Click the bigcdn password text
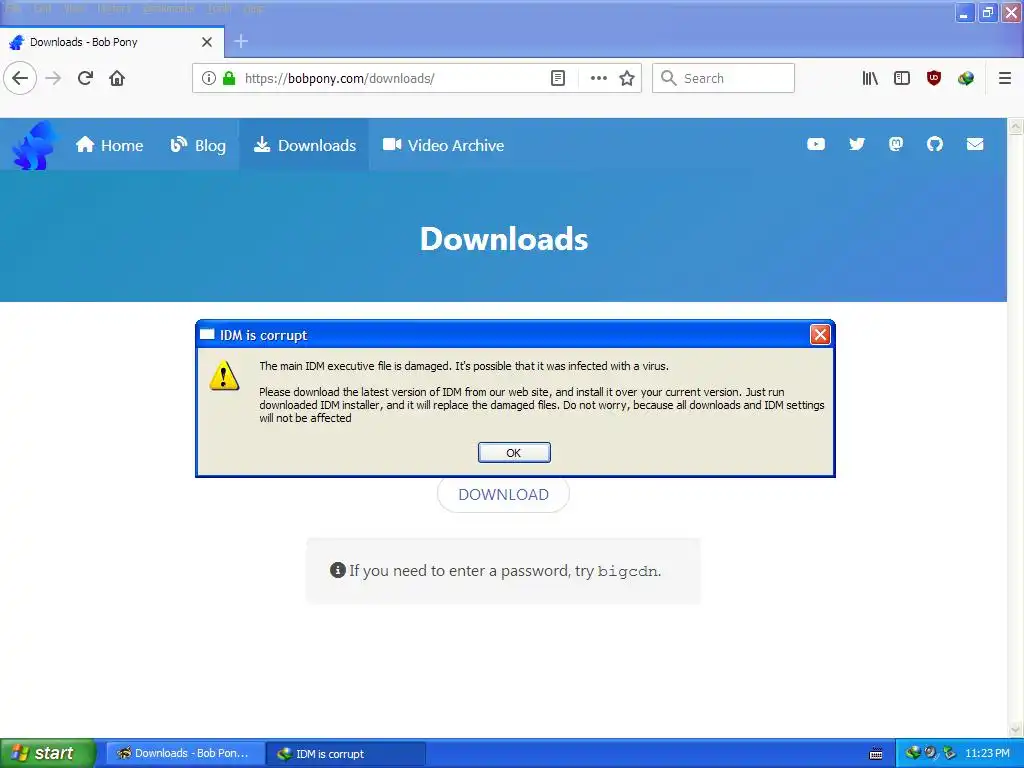1024x768 pixels. 628,571
